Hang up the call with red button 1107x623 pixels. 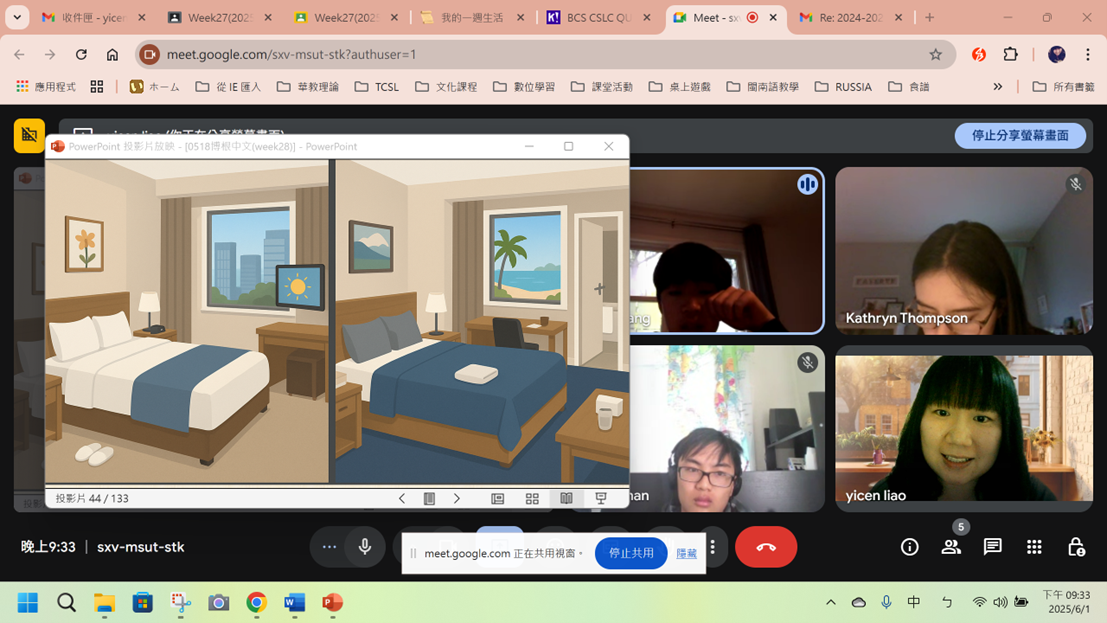[x=766, y=547]
